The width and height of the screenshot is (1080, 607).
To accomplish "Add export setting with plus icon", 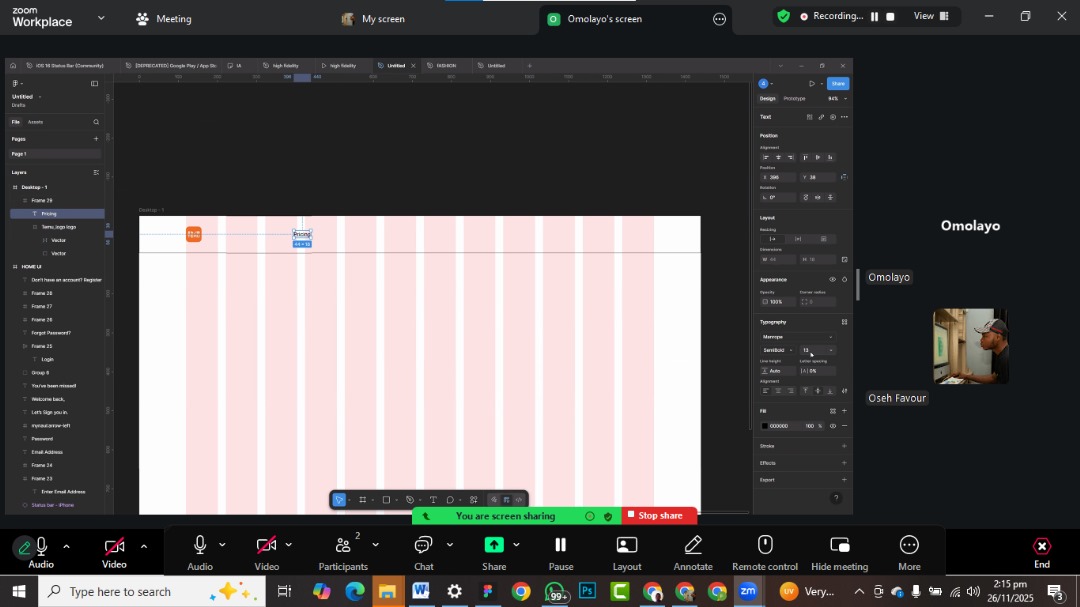I will tap(844, 480).
